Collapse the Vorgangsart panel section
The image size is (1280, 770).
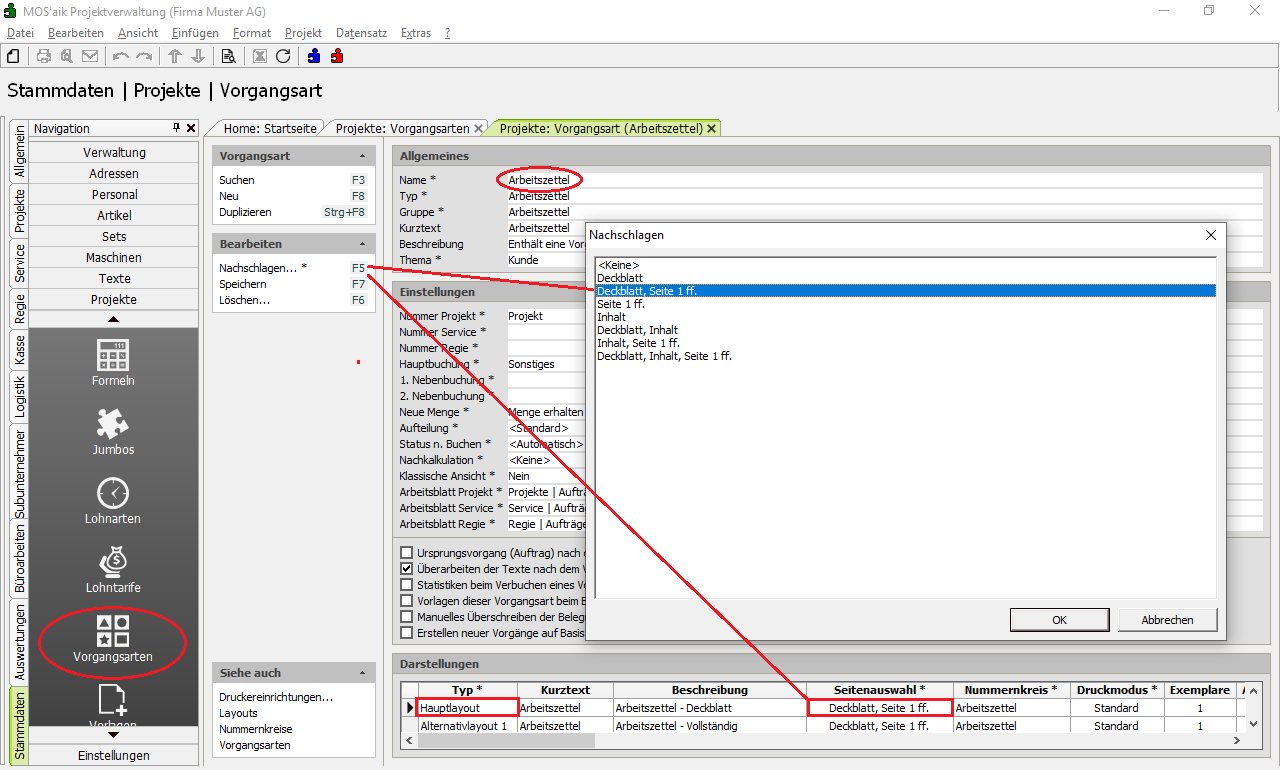pyautogui.click(x=362, y=156)
